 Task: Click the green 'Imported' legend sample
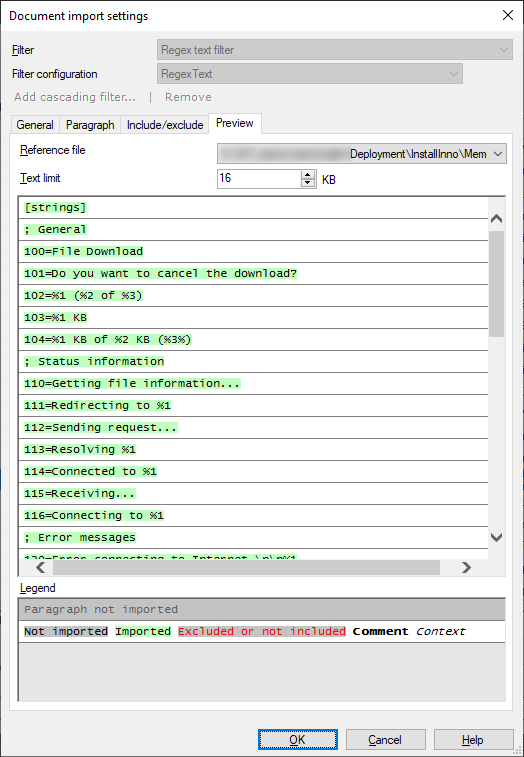click(x=143, y=631)
